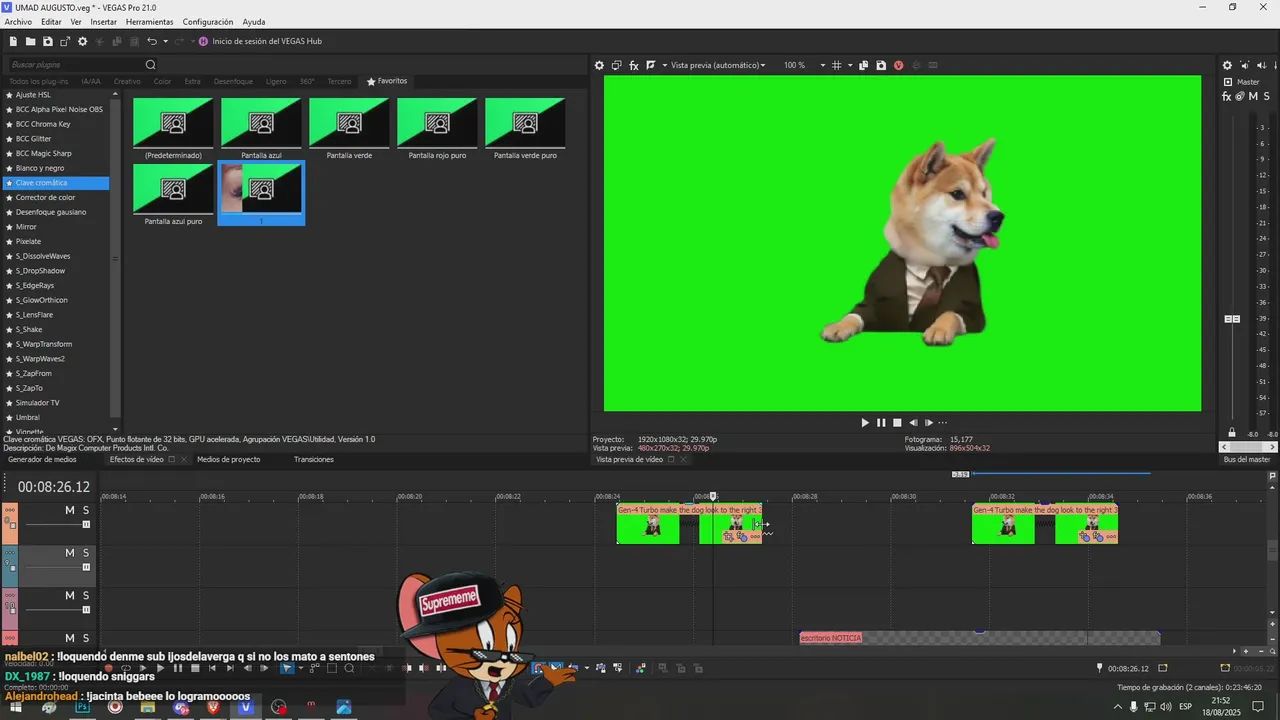The image size is (1280, 720).
Task: Select the Desenfoque plugin category
Action: (x=233, y=81)
